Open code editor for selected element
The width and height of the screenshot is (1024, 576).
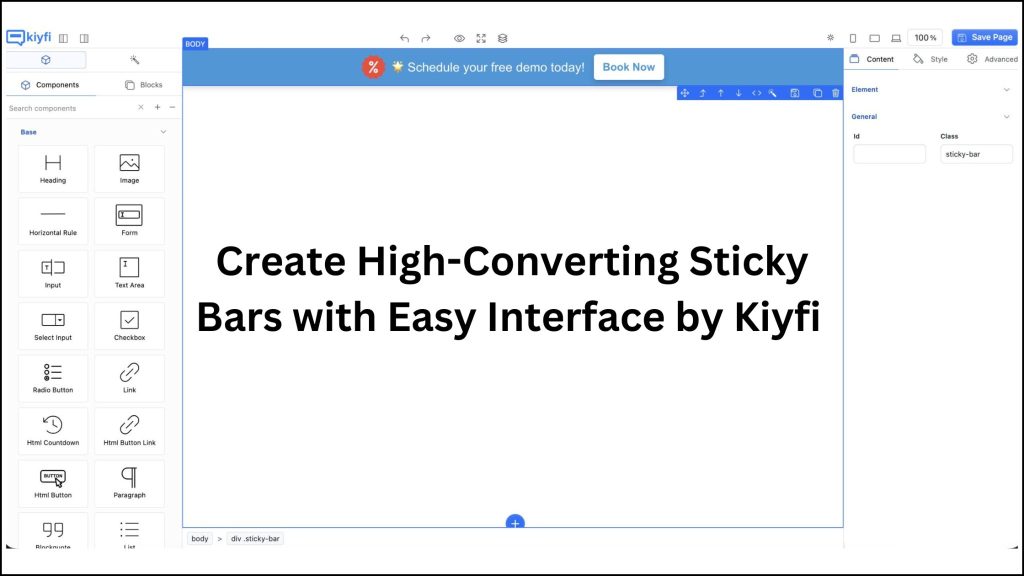tap(756, 93)
